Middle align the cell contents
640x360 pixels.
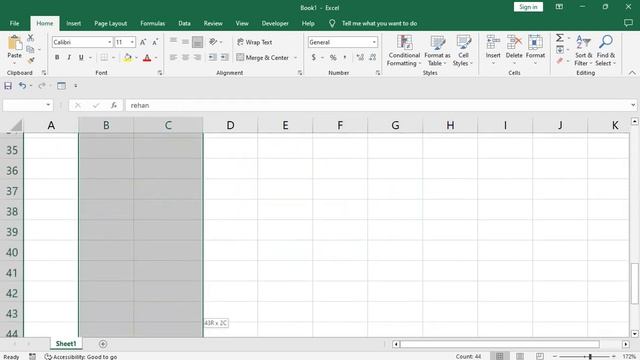pyautogui.click(x=185, y=42)
